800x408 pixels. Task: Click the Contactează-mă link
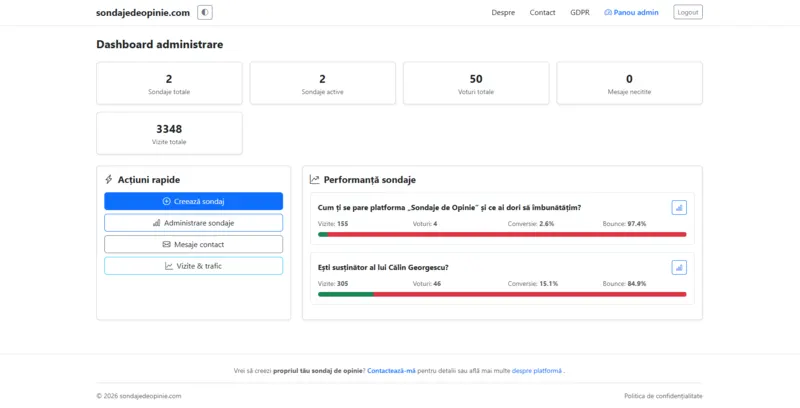pyautogui.click(x=391, y=371)
